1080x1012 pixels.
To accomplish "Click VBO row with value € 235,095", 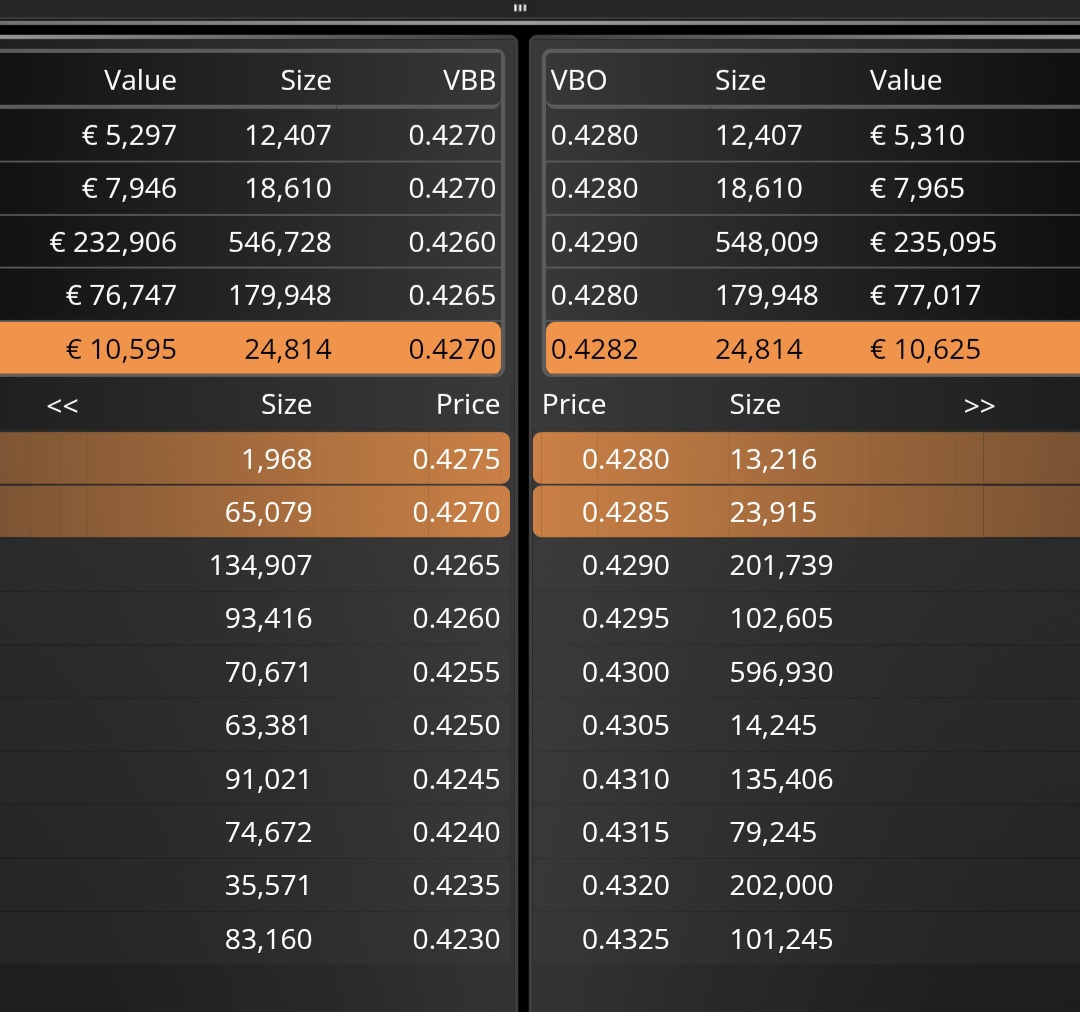I will (x=813, y=242).
